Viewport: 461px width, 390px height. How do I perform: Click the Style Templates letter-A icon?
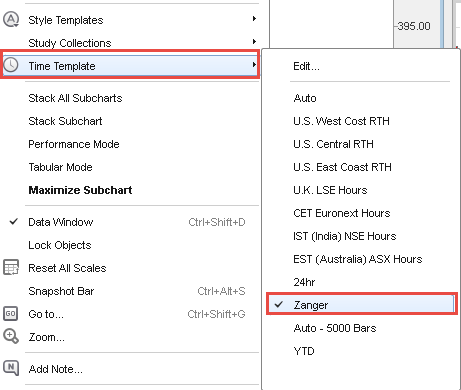(11, 20)
